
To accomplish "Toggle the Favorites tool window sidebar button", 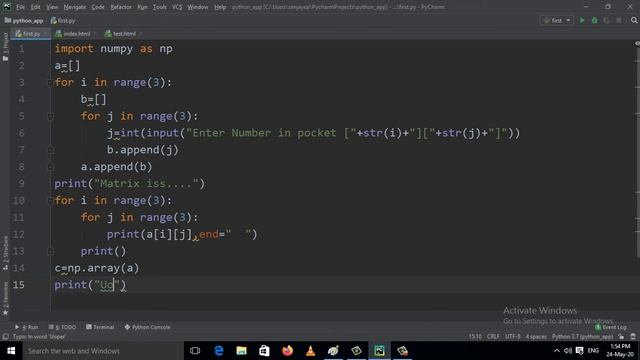I will [x=5, y=298].
